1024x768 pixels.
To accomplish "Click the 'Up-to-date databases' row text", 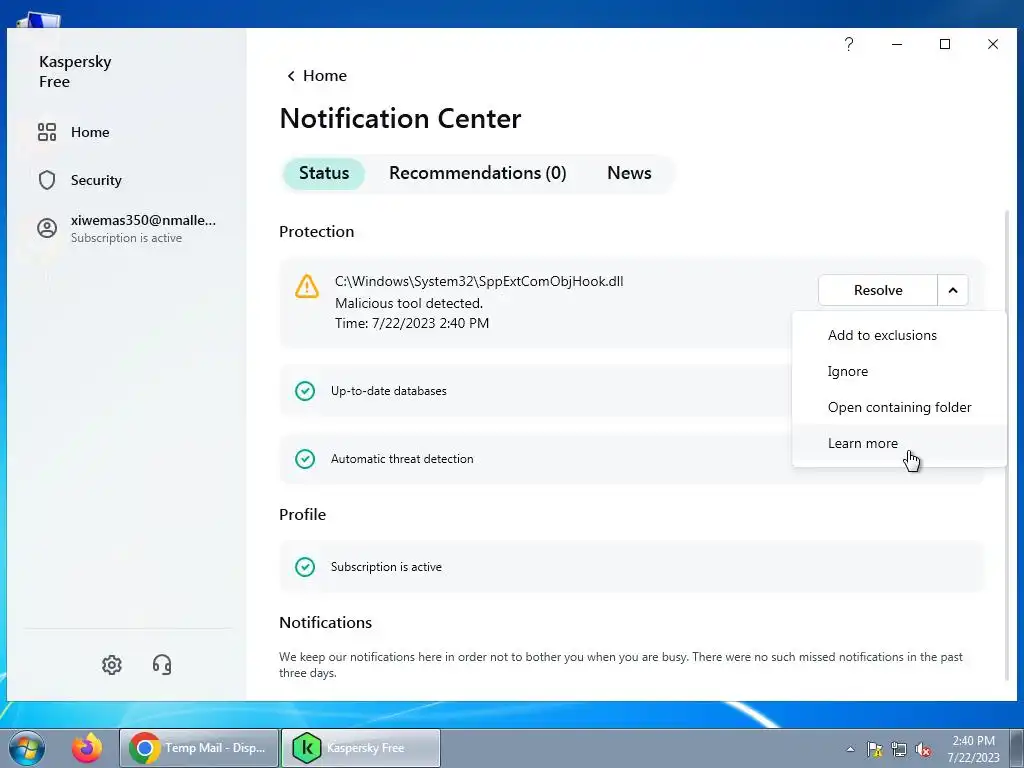I will pos(389,391).
